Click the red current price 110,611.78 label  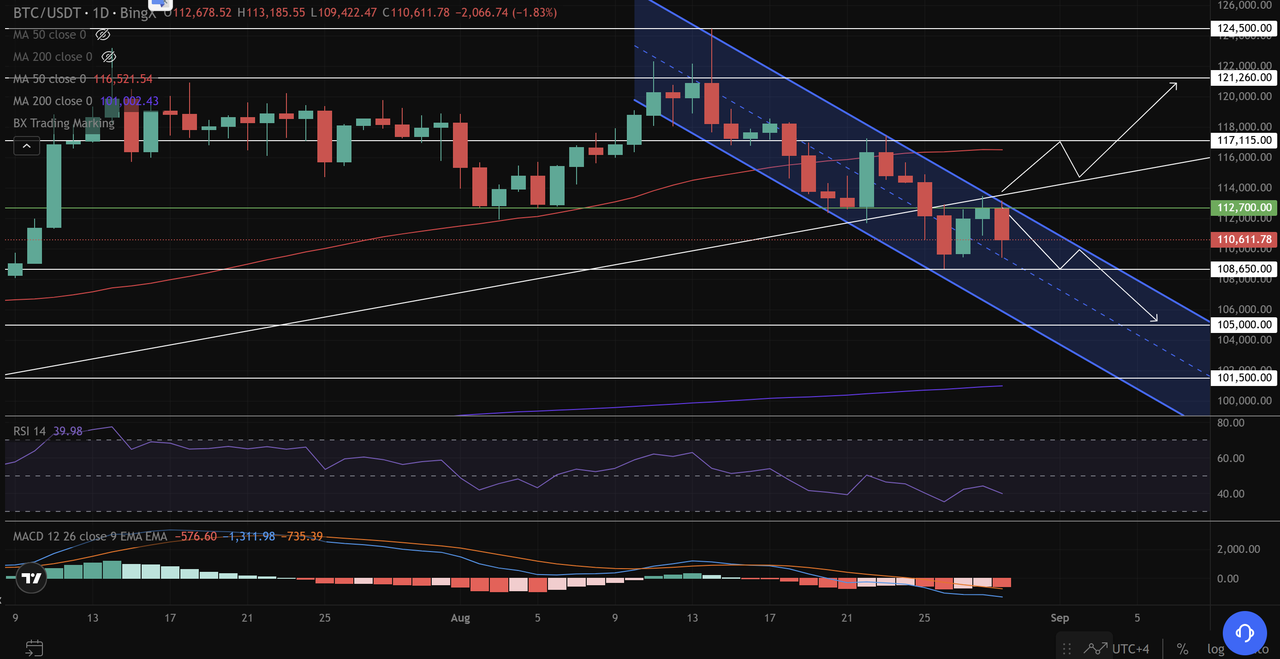pyautogui.click(x=1244, y=239)
